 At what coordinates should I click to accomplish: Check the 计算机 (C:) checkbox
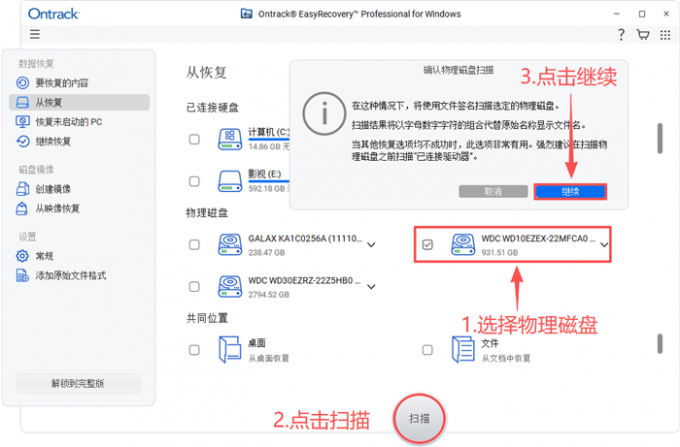(194, 140)
